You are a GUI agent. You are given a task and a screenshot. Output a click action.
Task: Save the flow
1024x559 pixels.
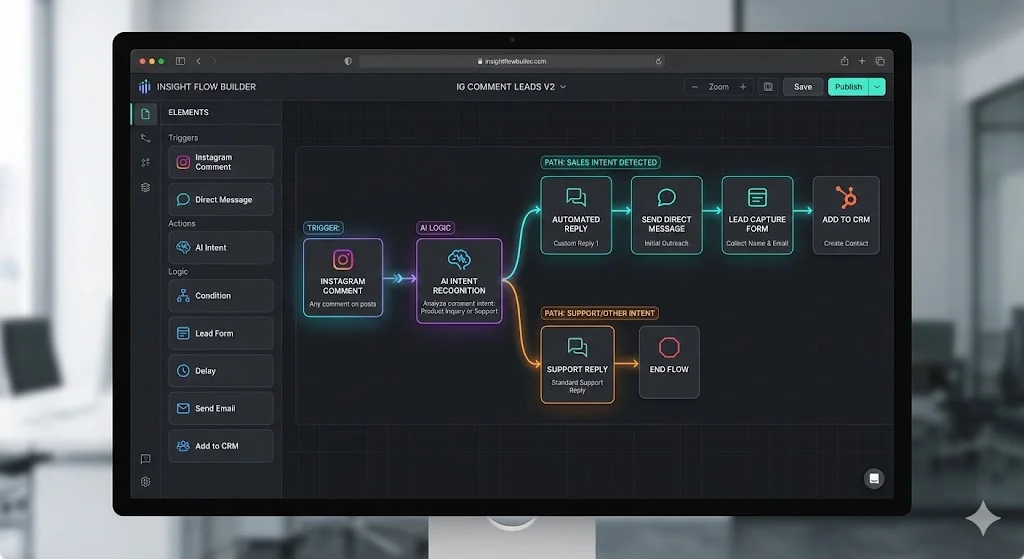coord(803,87)
